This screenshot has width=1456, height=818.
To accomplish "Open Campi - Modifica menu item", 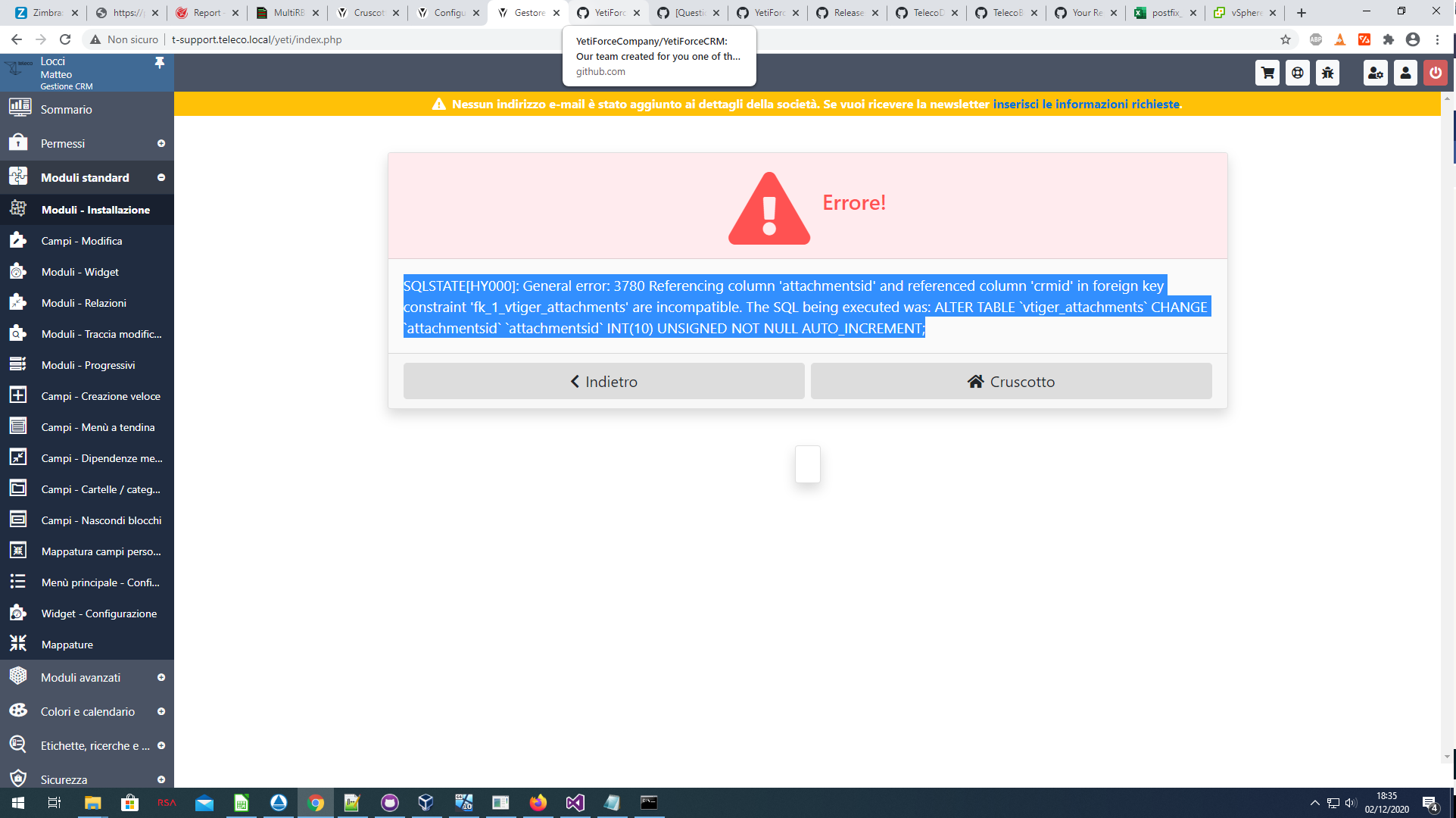I will pos(82,241).
